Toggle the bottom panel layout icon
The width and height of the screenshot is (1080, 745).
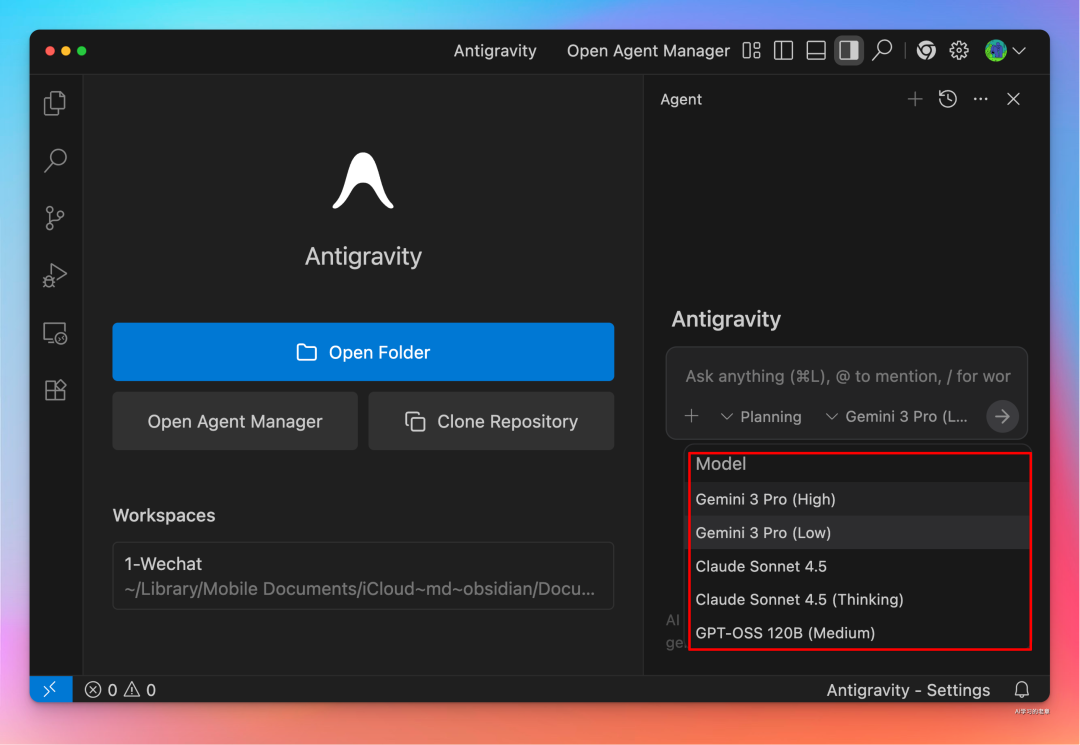coord(816,50)
